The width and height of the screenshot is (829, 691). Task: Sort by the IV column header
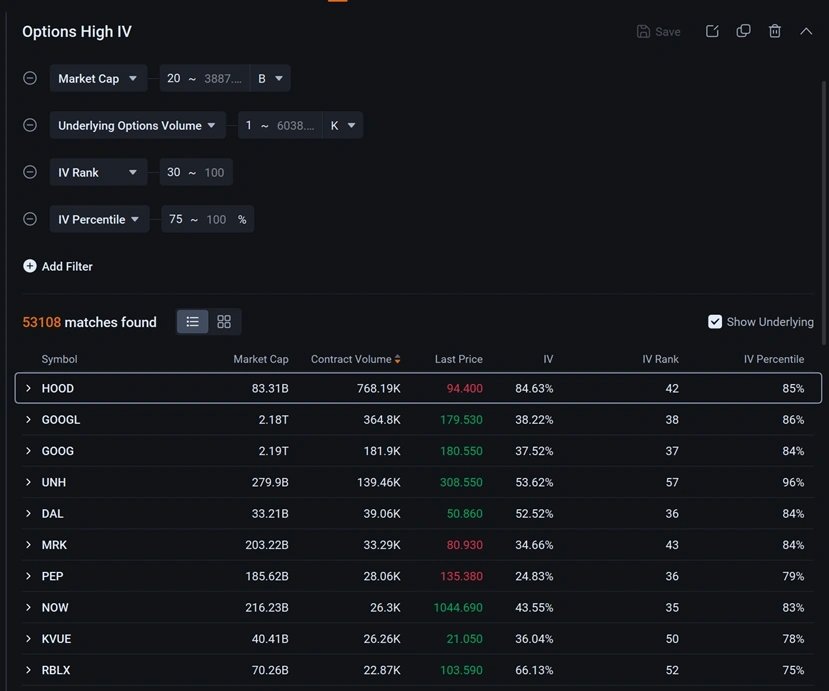pos(548,359)
